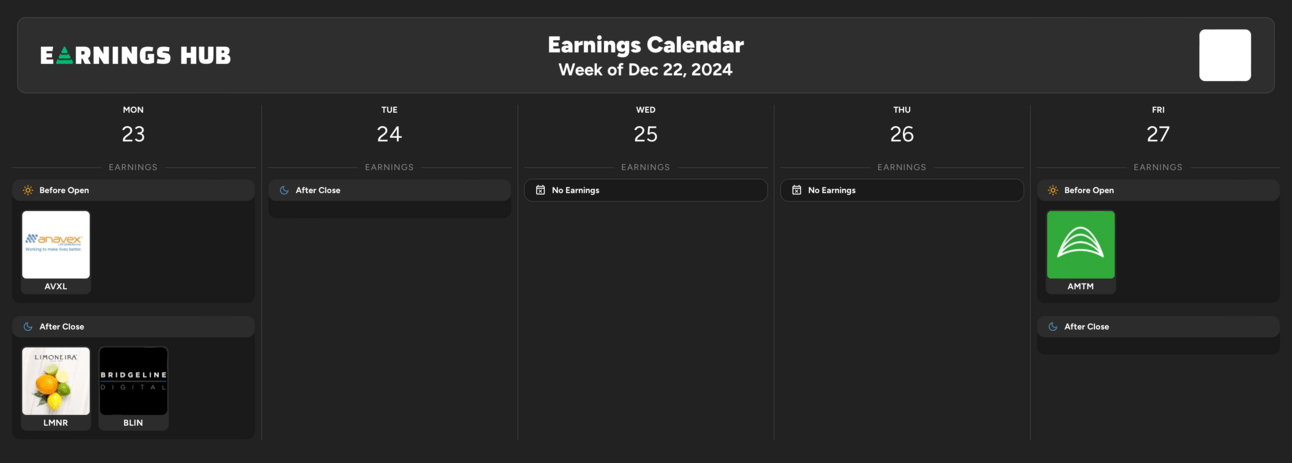
Task: Click the moon icon under Monday
Action: tap(28, 327)
